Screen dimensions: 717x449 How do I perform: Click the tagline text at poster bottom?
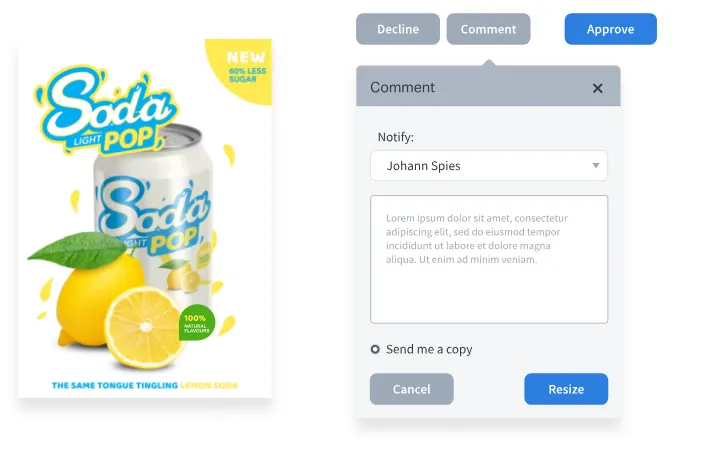coord(144,385)
